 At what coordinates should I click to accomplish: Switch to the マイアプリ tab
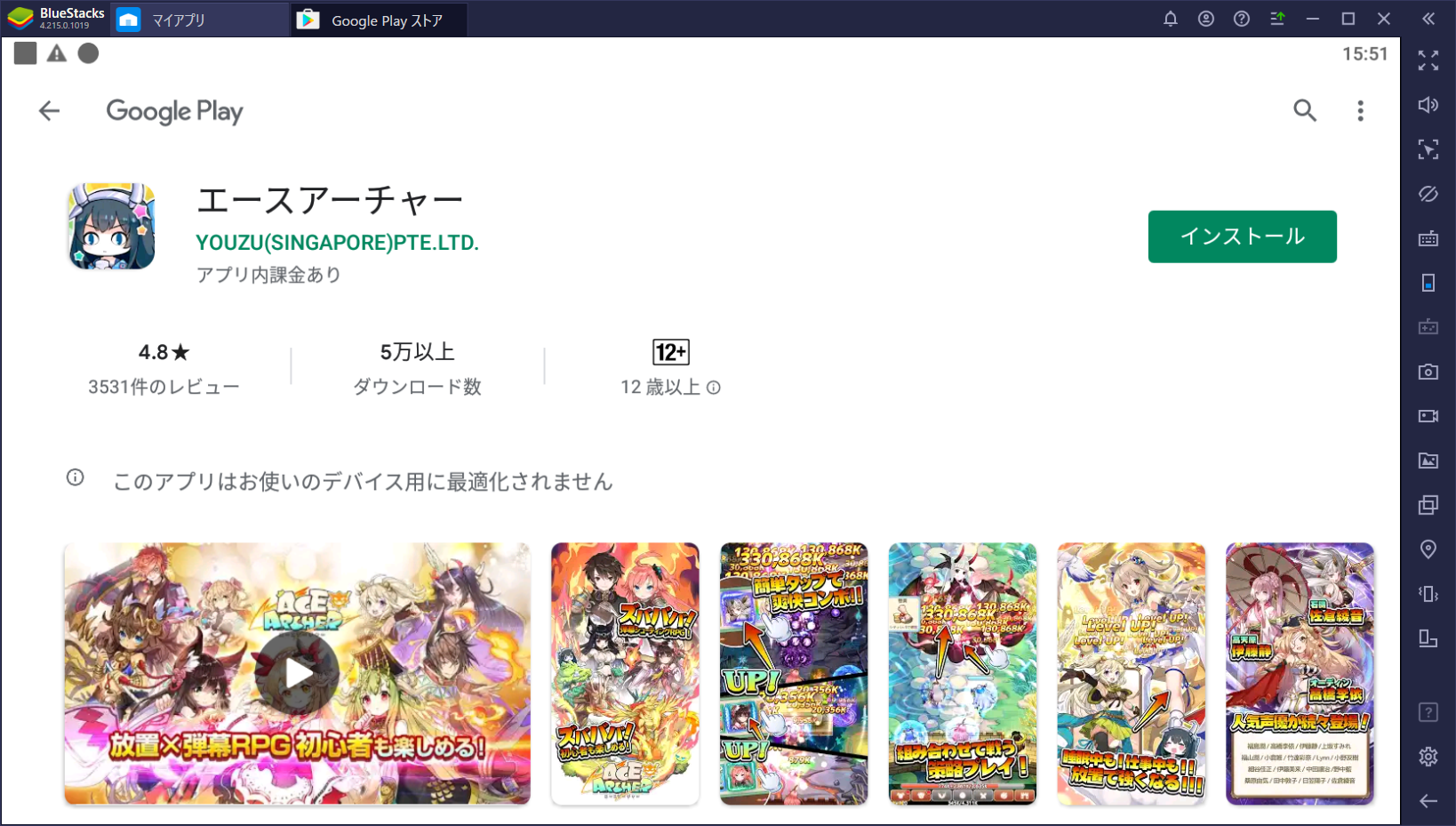(x=198, y=20)
